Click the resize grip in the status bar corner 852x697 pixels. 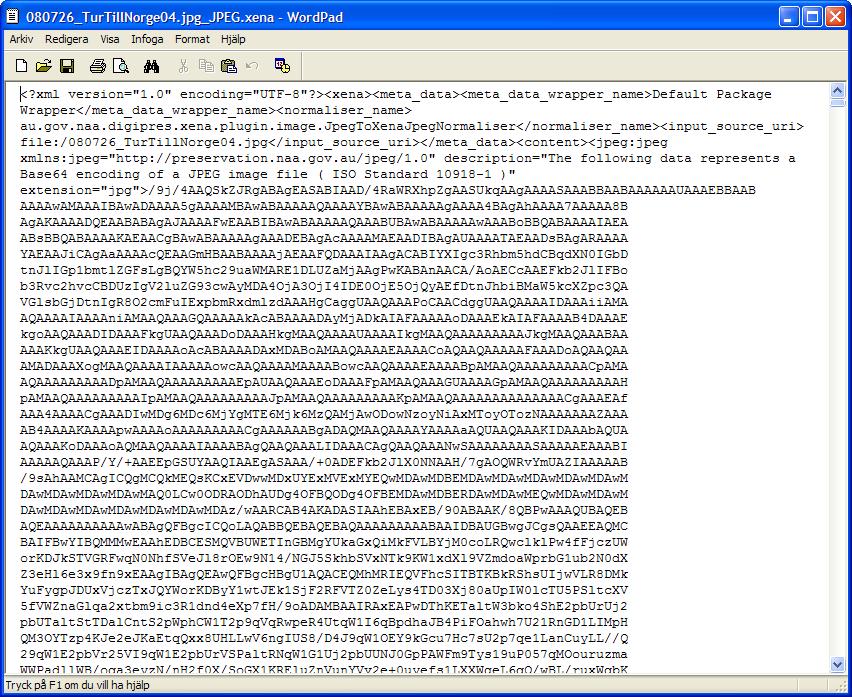[x=842, y=686]
